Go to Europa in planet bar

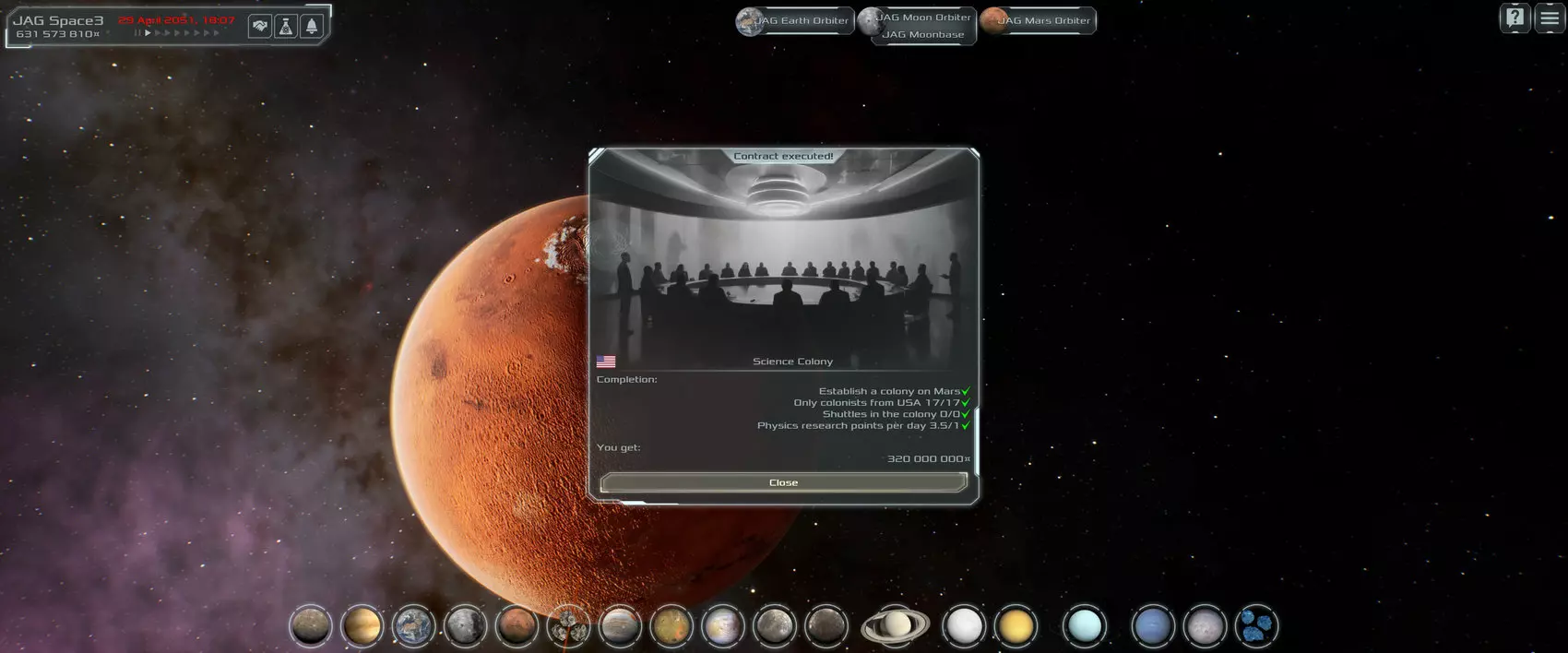(723, 626)
